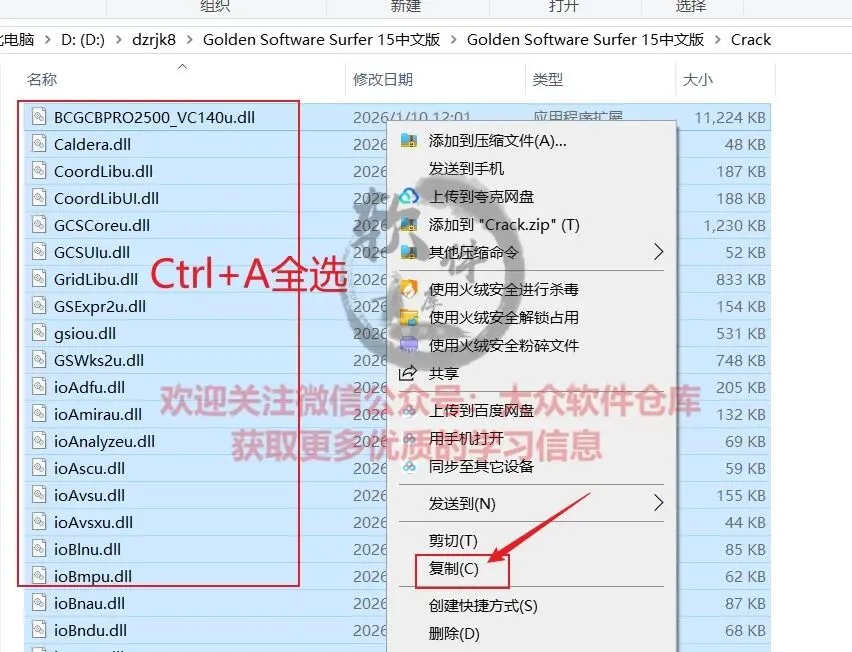Image resolution: width=852 pixels, height=652 pixels.
Task: Click the shield icon beside 使用火绒安全进行杀毒
Action: point(409,289)
